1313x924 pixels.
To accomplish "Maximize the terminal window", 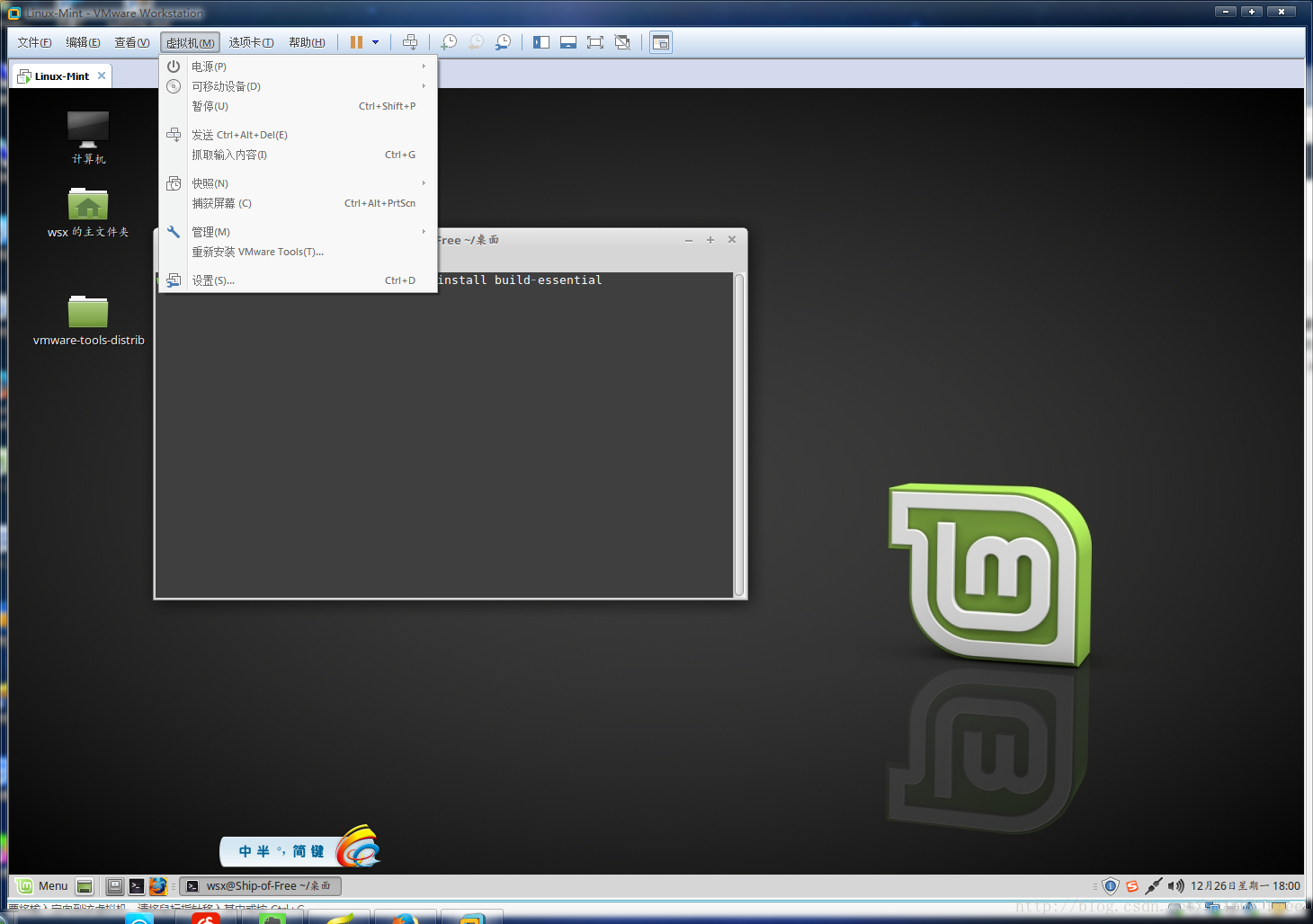I will [710, 240].
